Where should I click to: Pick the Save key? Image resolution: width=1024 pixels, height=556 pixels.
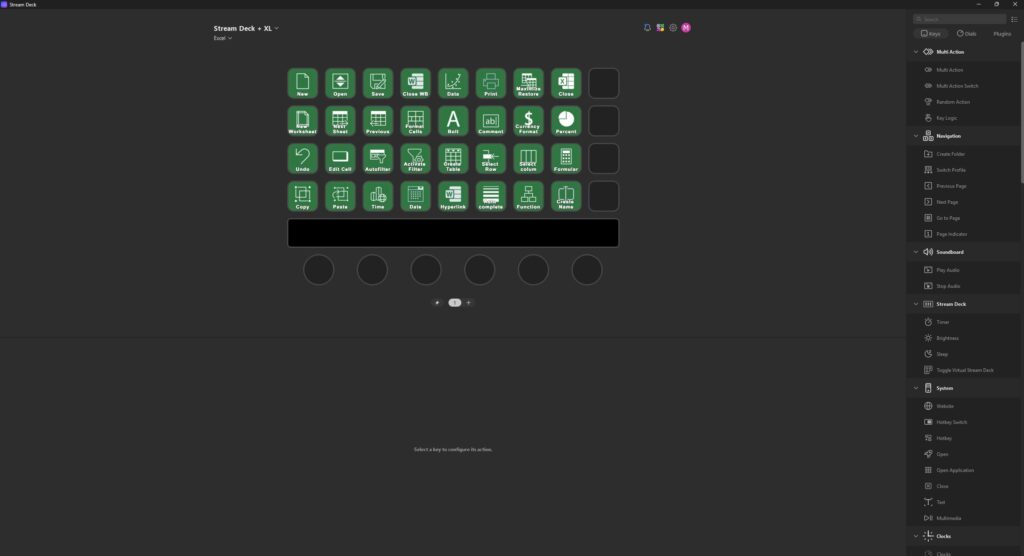[377, 84]
